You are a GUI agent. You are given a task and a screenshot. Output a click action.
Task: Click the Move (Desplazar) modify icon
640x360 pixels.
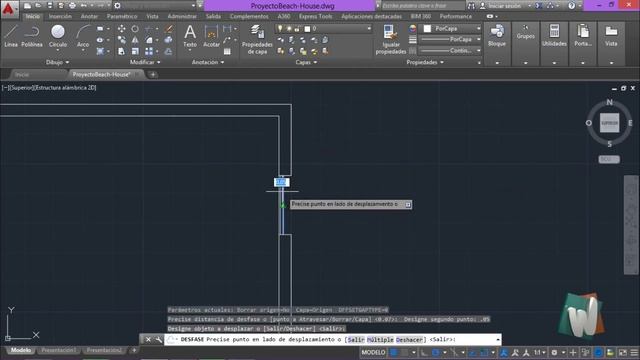[x=122, y=29]
